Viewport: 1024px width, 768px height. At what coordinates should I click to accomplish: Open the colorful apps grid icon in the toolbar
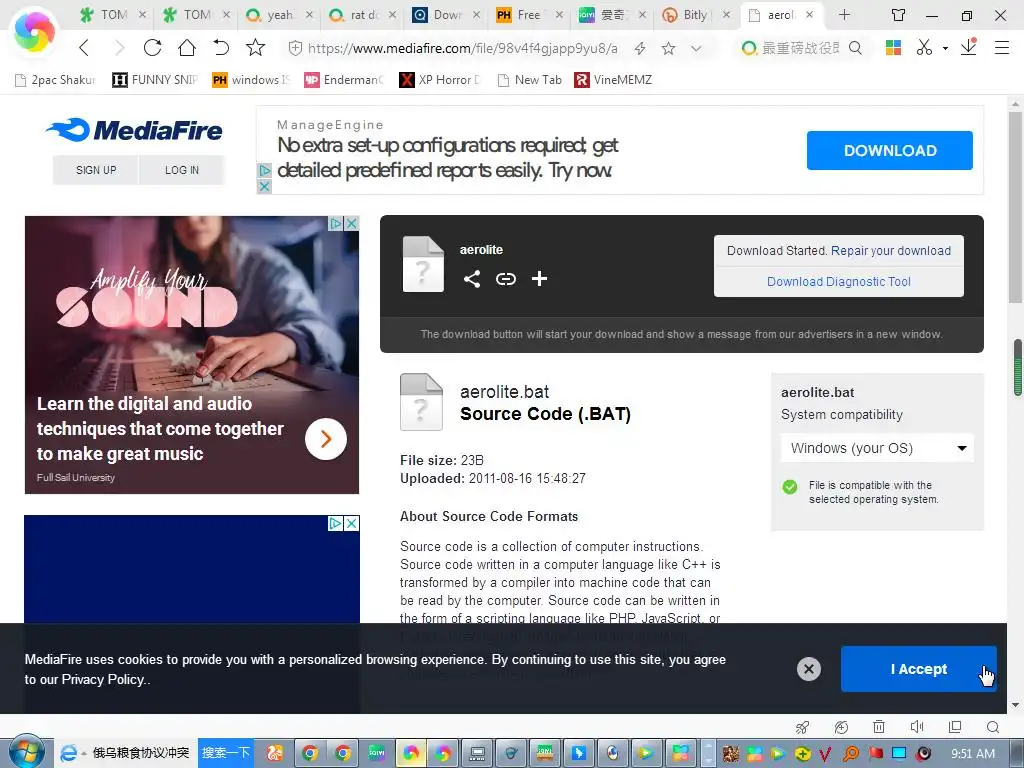coord(893,48)
